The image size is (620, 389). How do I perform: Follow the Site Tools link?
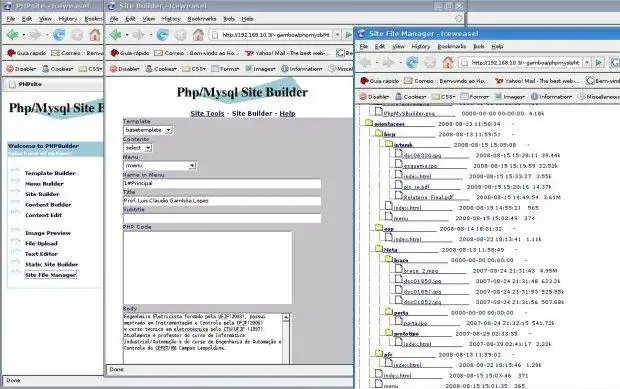(207, 113)
